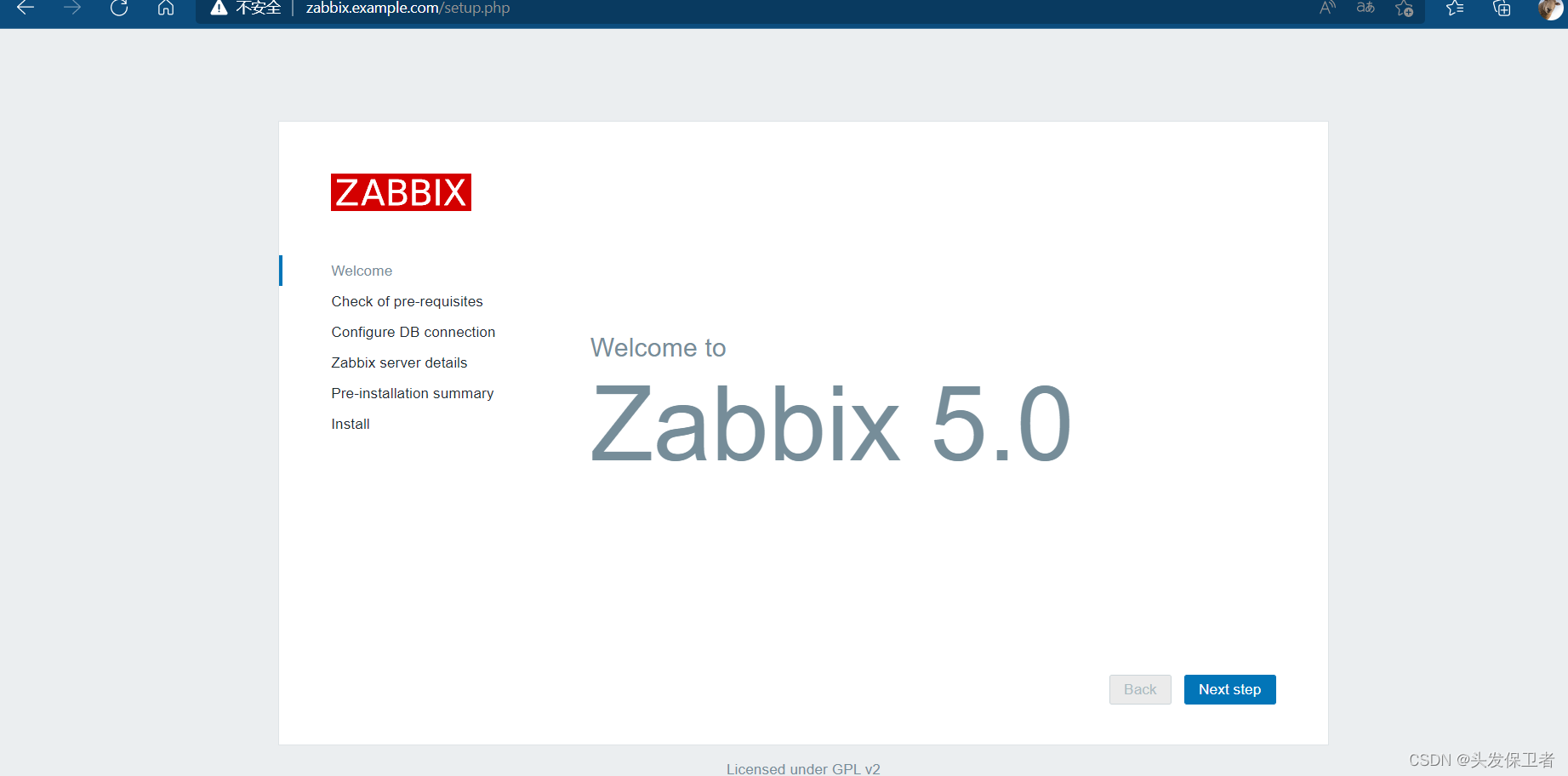Viewport: 1568px width, 776px height.
Task: Open the browser home page icon
Action: click(x=166, y=8)
